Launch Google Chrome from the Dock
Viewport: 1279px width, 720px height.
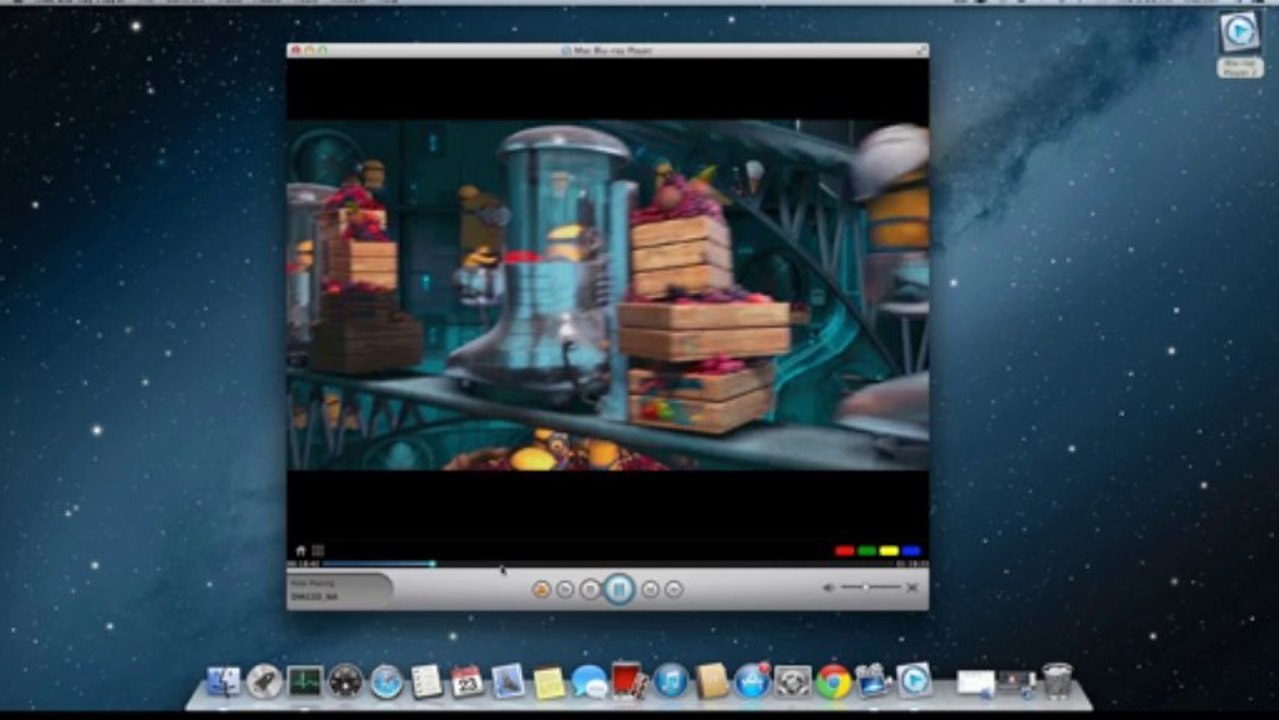[x=833, y=681]
